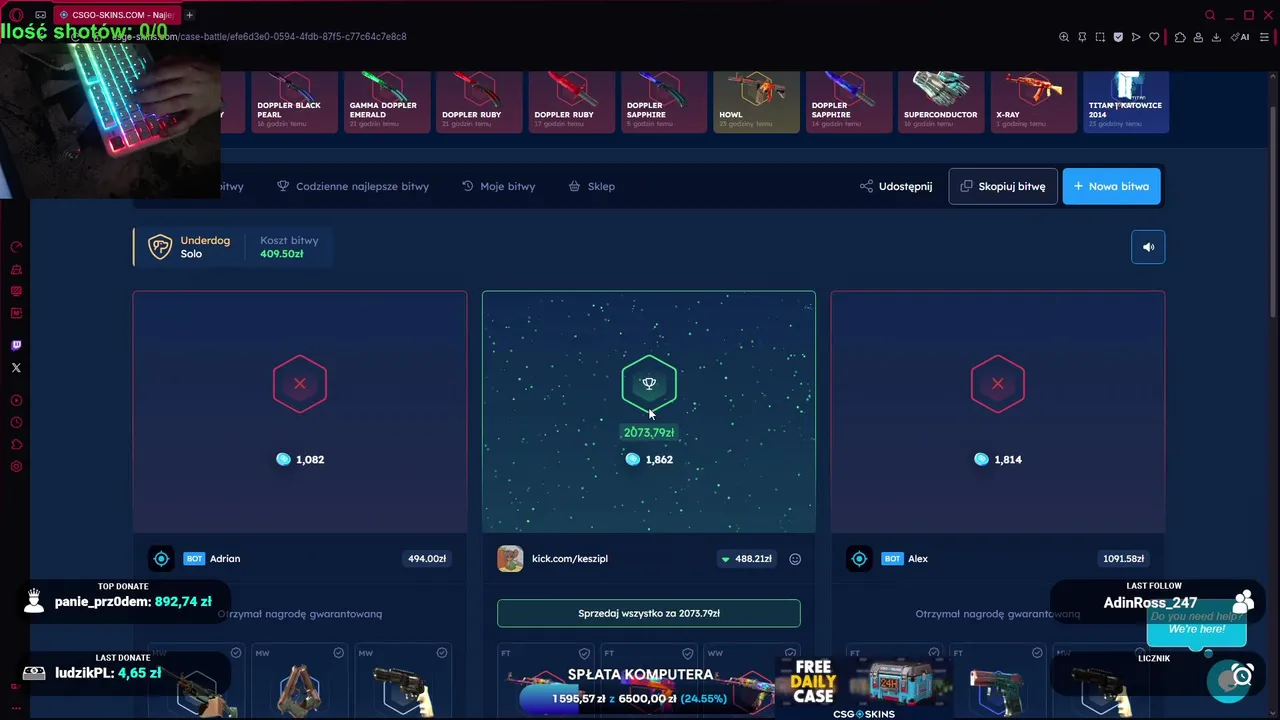Click bot Alex's avatar icon
The width and height of the screenshot is (1280, 720).
(859, 558)
